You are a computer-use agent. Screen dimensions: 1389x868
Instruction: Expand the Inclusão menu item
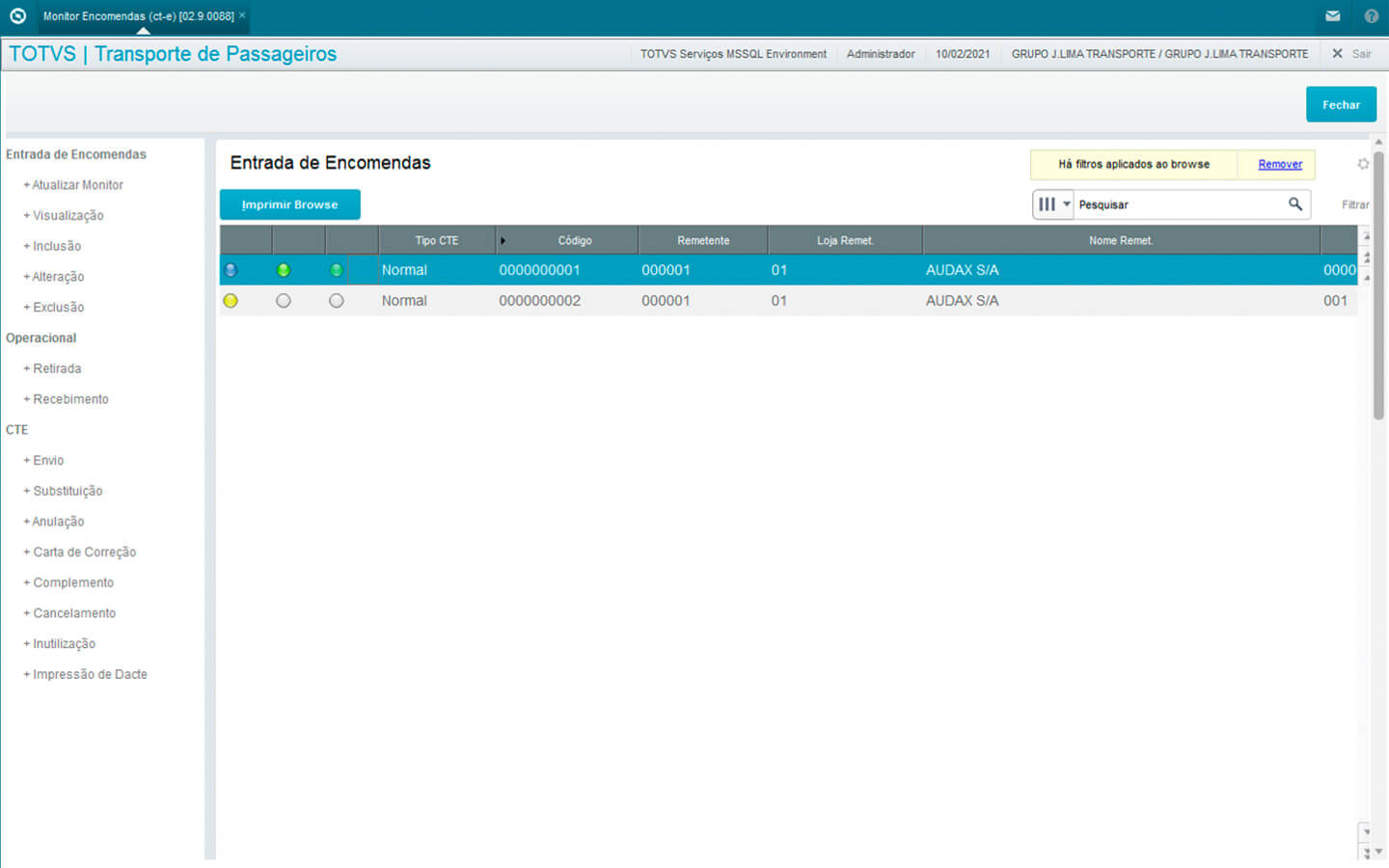pos(57,246)
